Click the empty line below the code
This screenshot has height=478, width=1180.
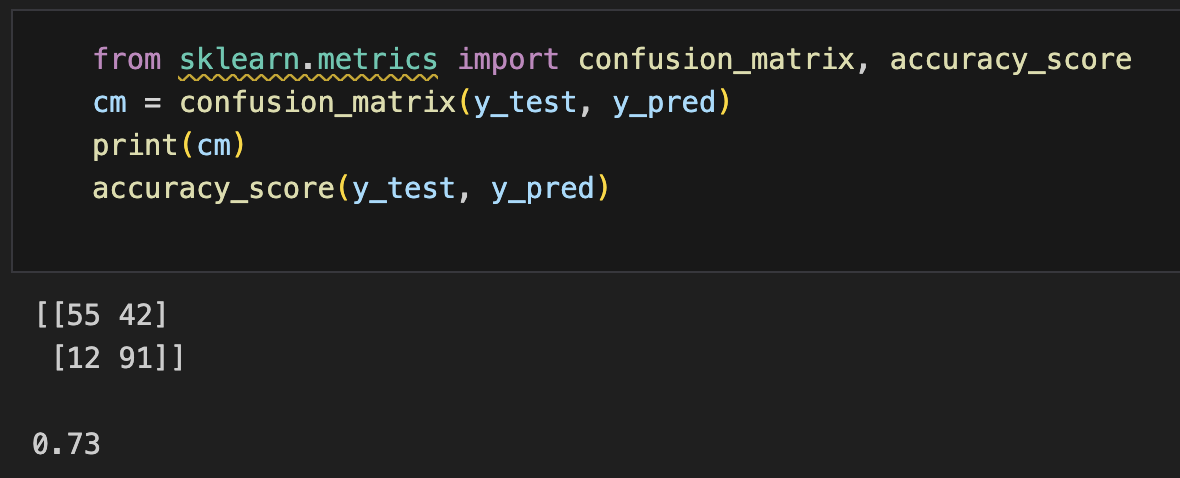(x=595, y=231)
